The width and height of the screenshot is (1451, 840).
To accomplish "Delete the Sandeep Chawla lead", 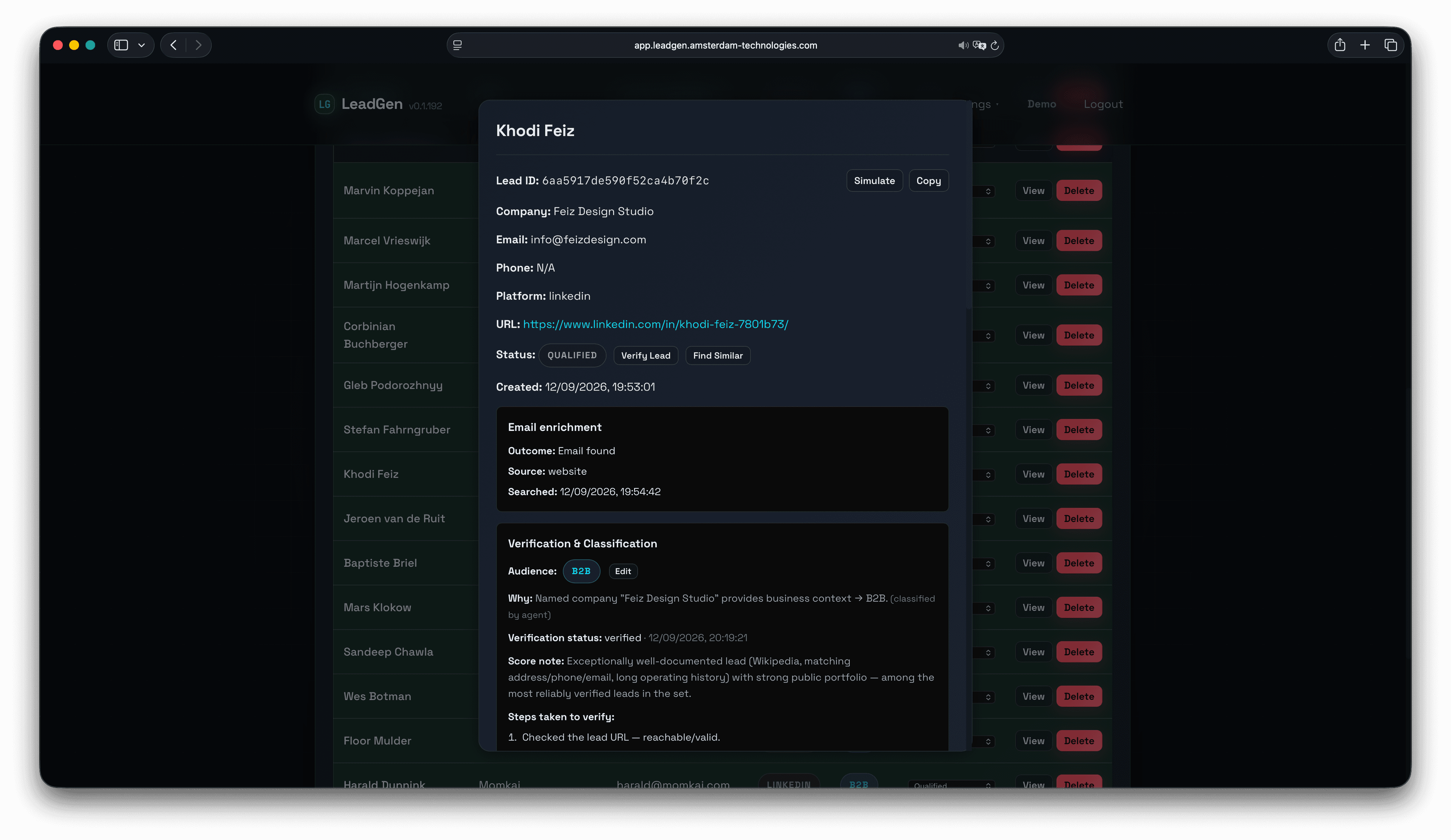I will coord(1078,652).
